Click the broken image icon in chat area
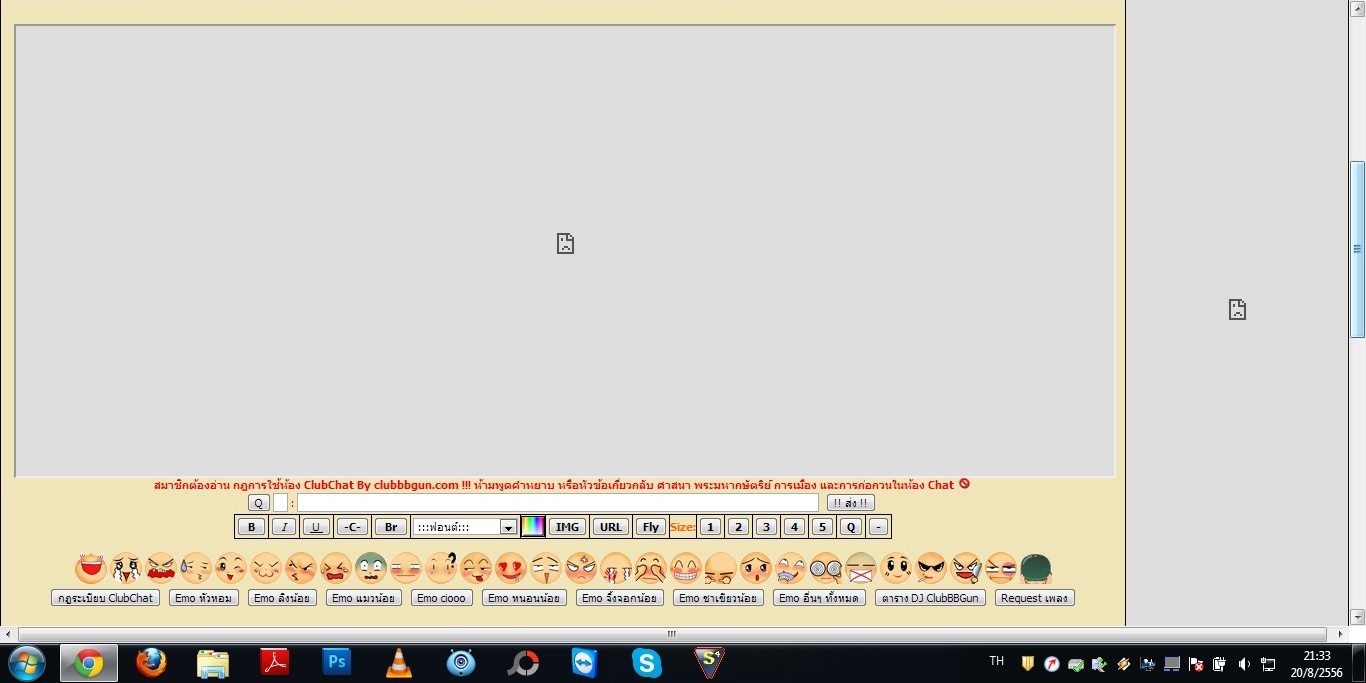 point(565,243)
